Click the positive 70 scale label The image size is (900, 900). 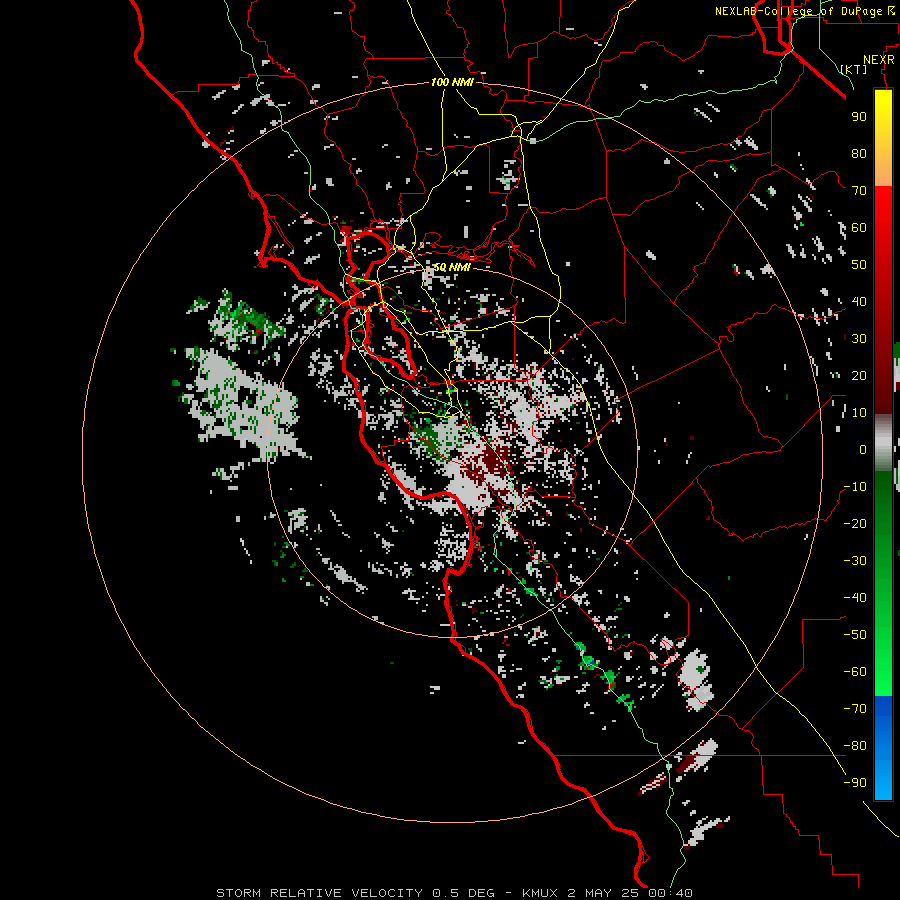point(859,191)
